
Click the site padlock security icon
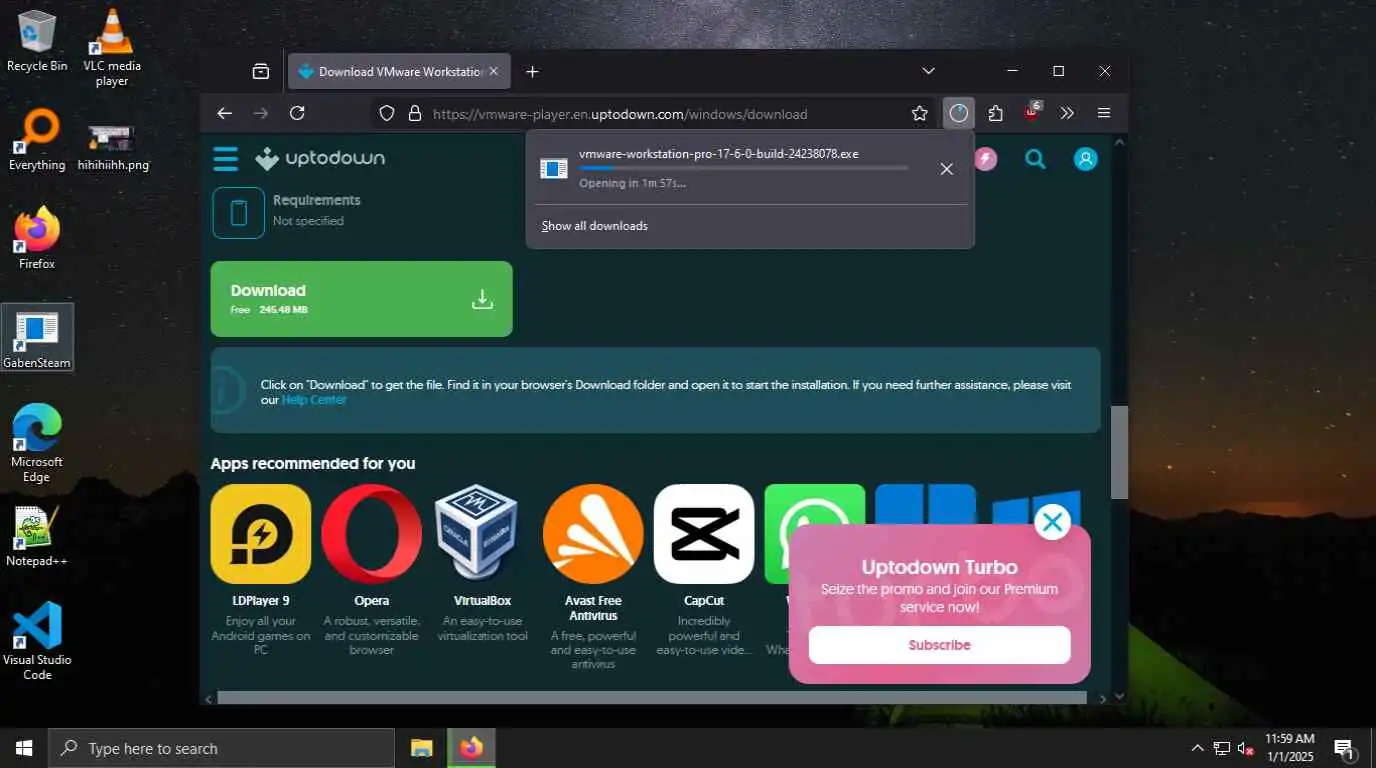coord(415,114)
